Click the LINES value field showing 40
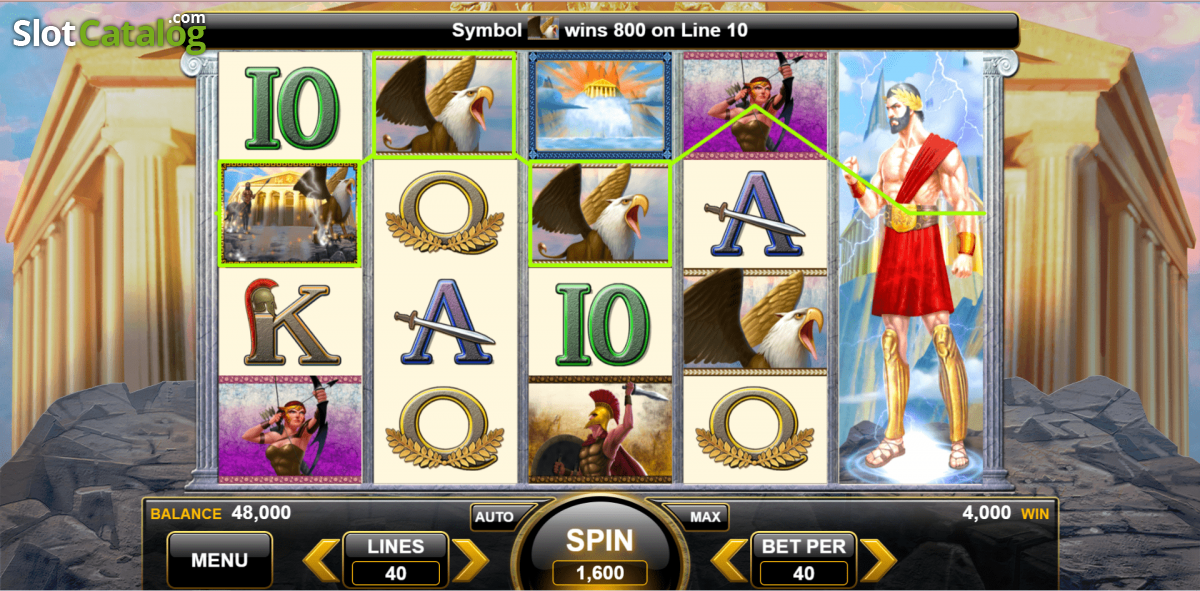This screenshot has width=1200, height=591. coord(396,573)
